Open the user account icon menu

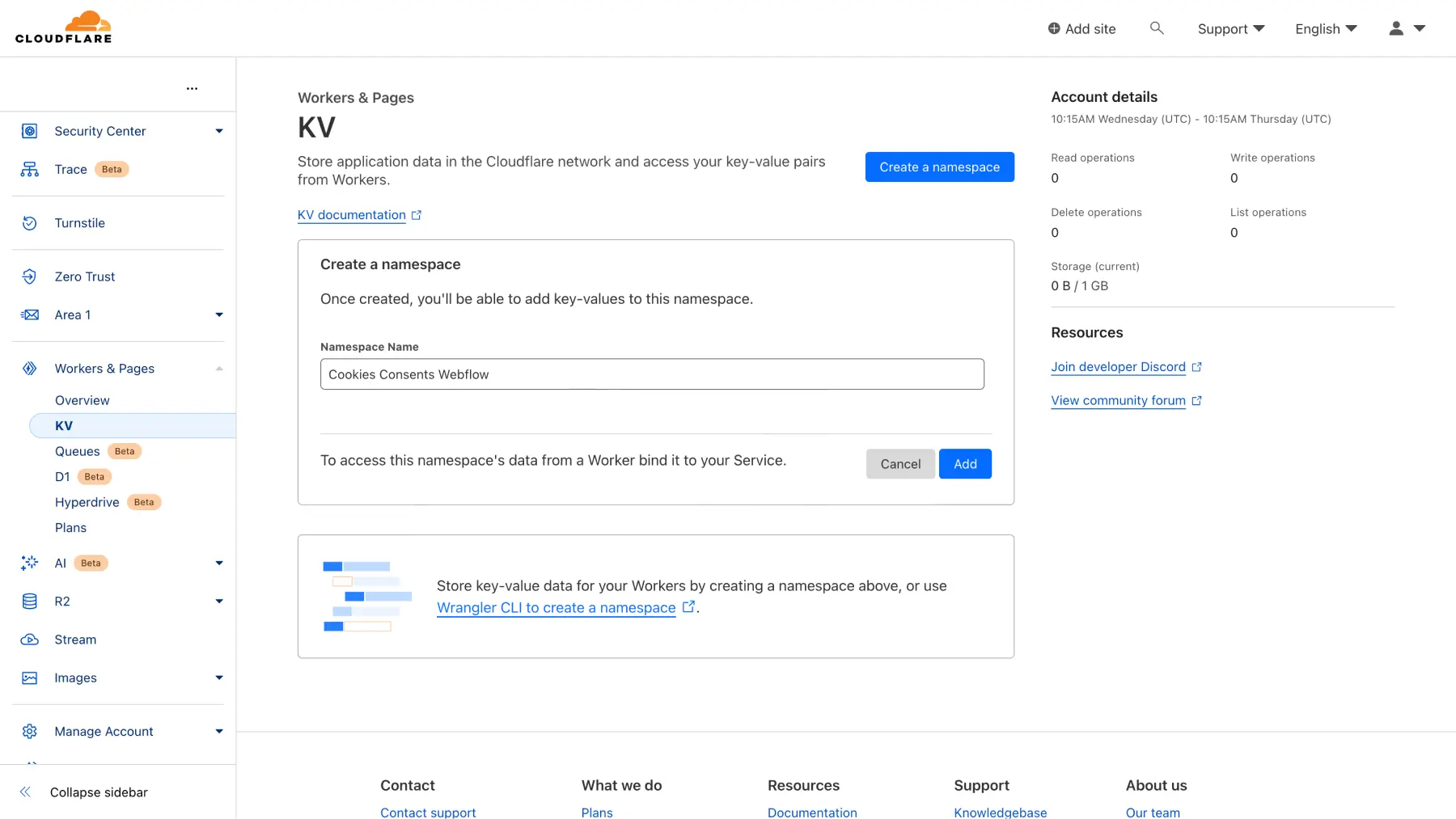pyautogui.click(x=1407, y=28)
